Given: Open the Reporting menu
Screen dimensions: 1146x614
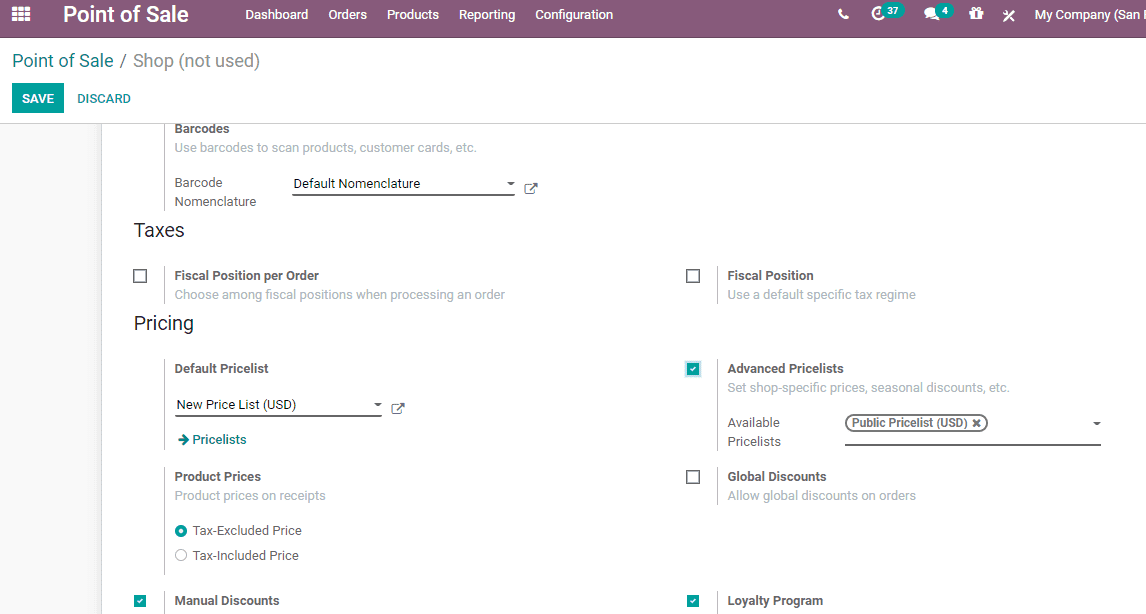Looking at the screenshot, I should point(487,15).
